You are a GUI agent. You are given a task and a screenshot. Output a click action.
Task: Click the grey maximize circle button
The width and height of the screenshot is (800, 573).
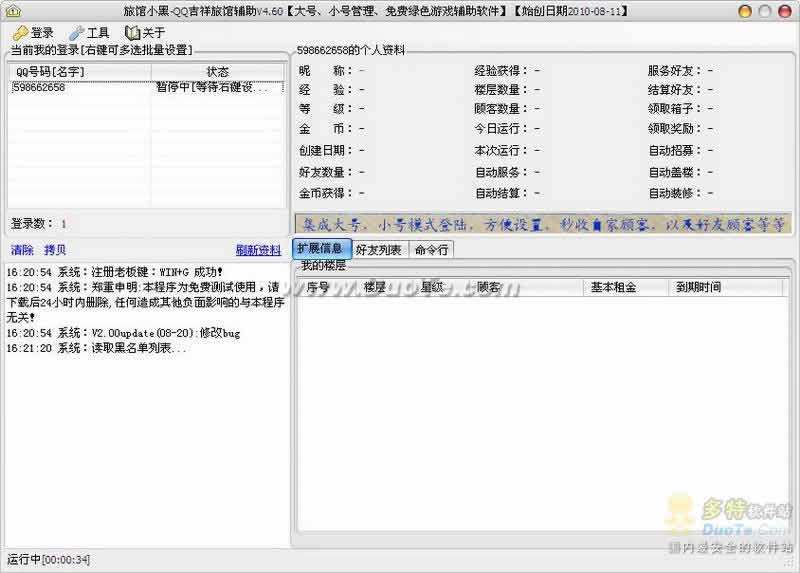765,11
